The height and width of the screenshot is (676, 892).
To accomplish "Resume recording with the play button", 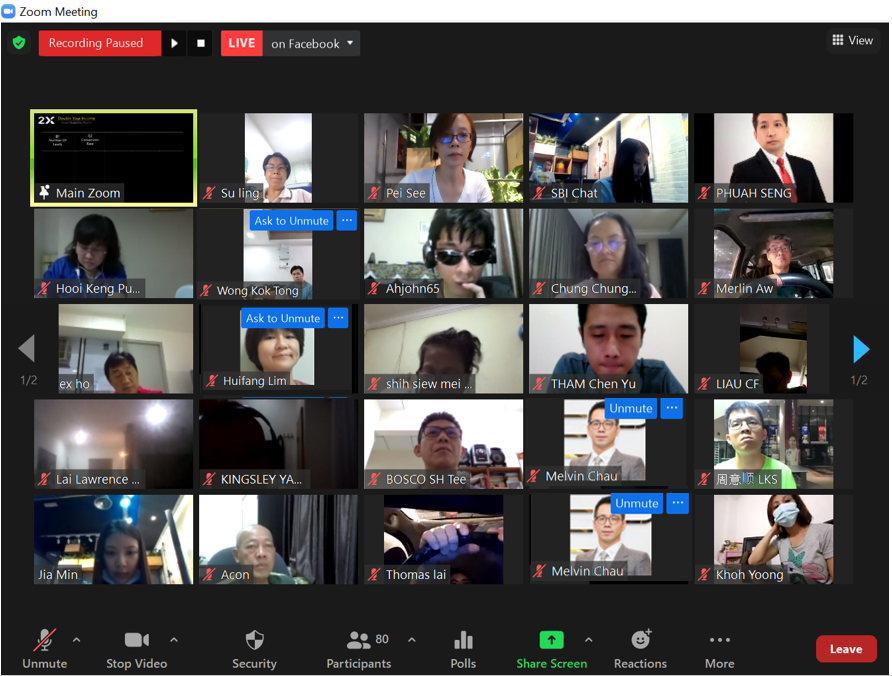I will tap(174, 43).
